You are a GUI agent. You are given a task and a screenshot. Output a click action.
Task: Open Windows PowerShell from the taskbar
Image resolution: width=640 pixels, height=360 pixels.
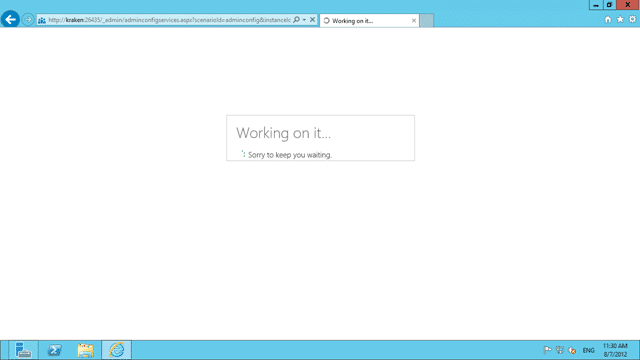[x=54, y=350]
